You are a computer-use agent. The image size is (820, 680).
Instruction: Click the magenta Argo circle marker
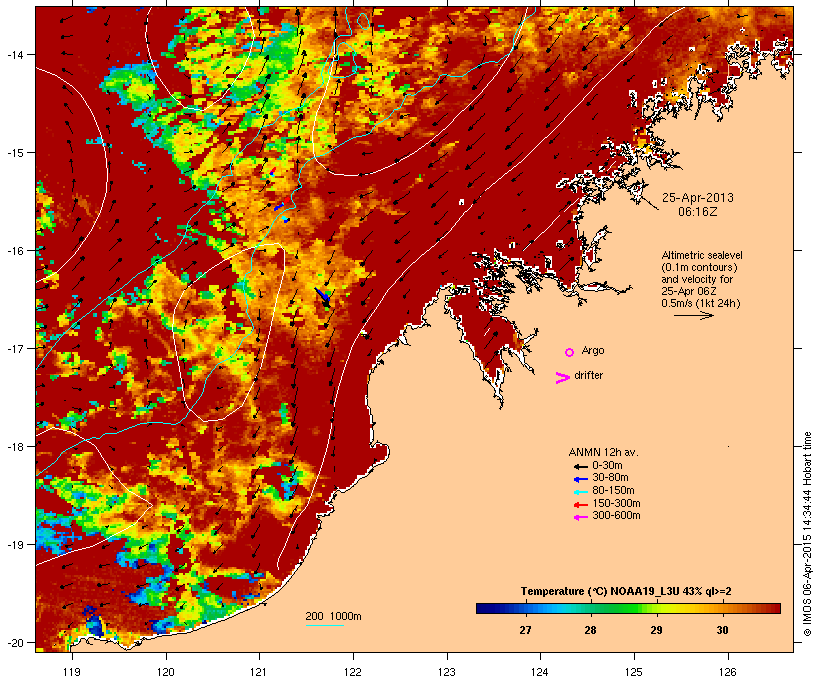[x=570, y=352]
